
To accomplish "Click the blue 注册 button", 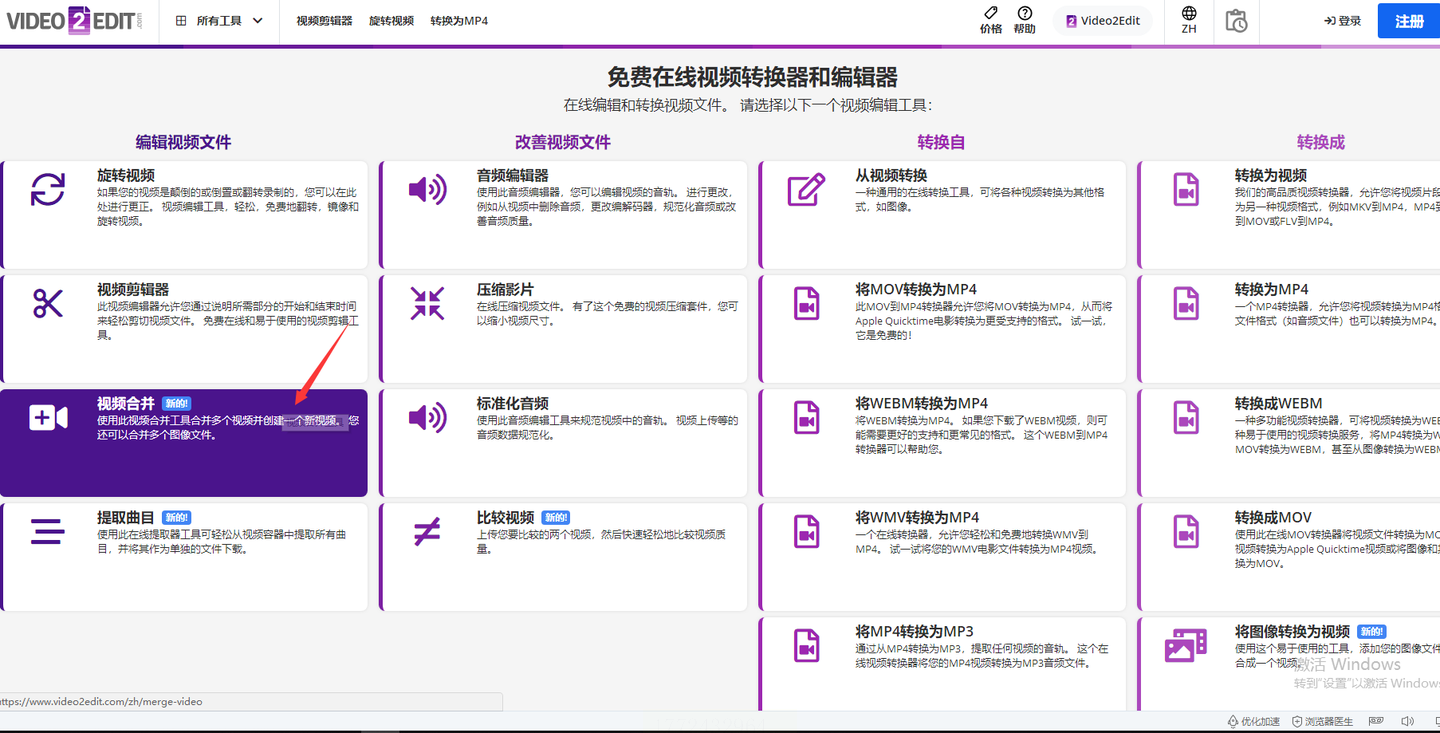I will click(1408, 21).
